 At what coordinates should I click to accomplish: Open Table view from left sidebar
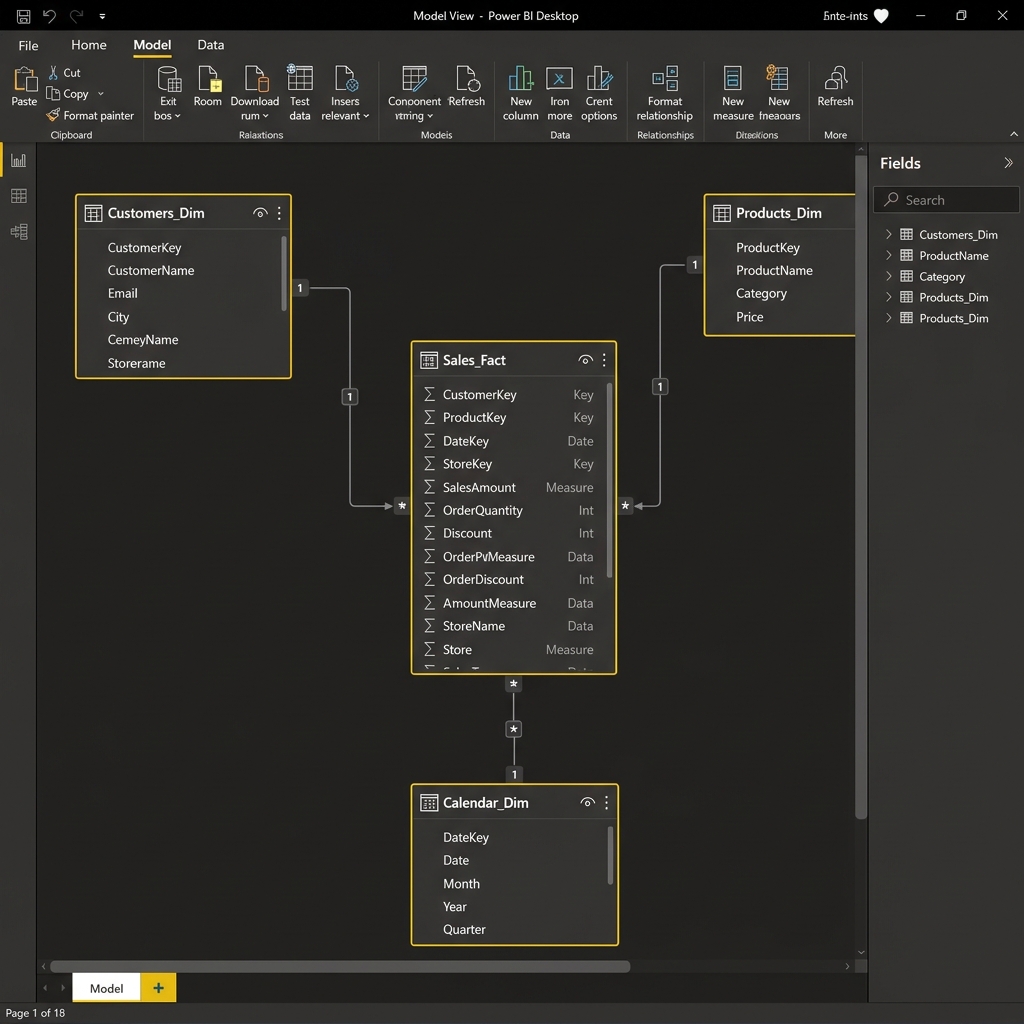(x=18, y=196)
